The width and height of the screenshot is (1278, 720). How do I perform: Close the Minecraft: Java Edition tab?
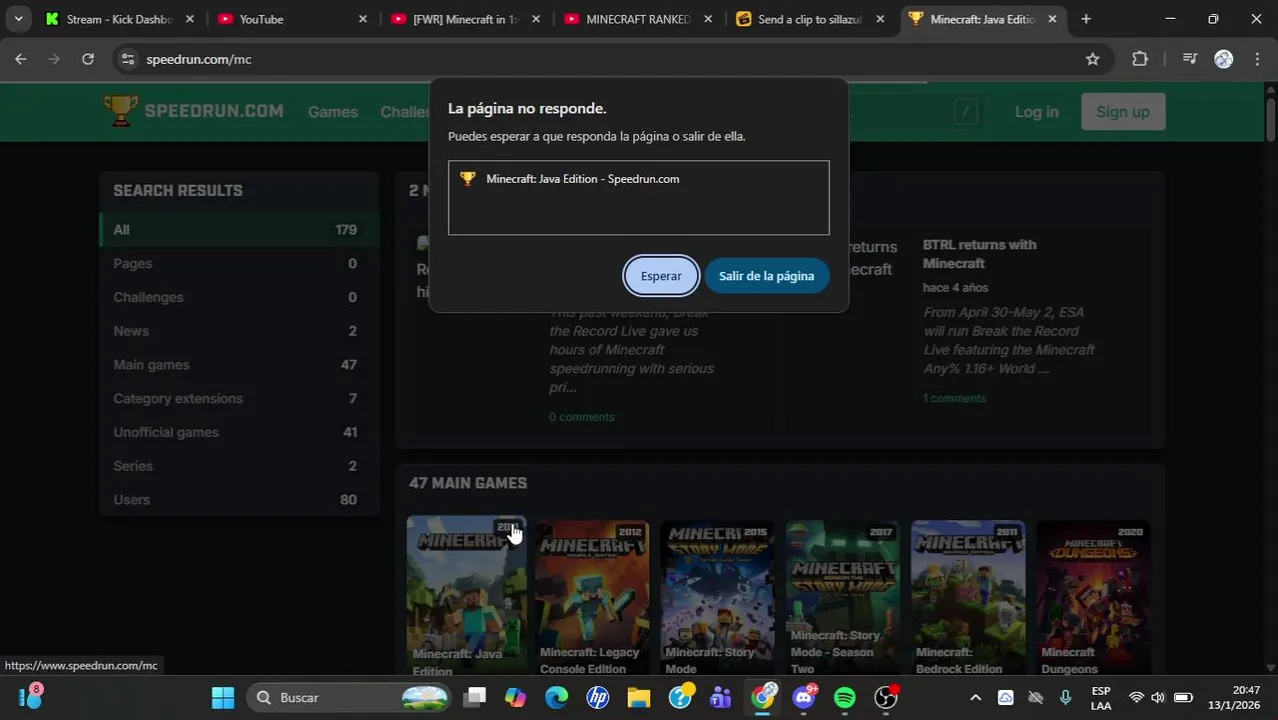1052,19
